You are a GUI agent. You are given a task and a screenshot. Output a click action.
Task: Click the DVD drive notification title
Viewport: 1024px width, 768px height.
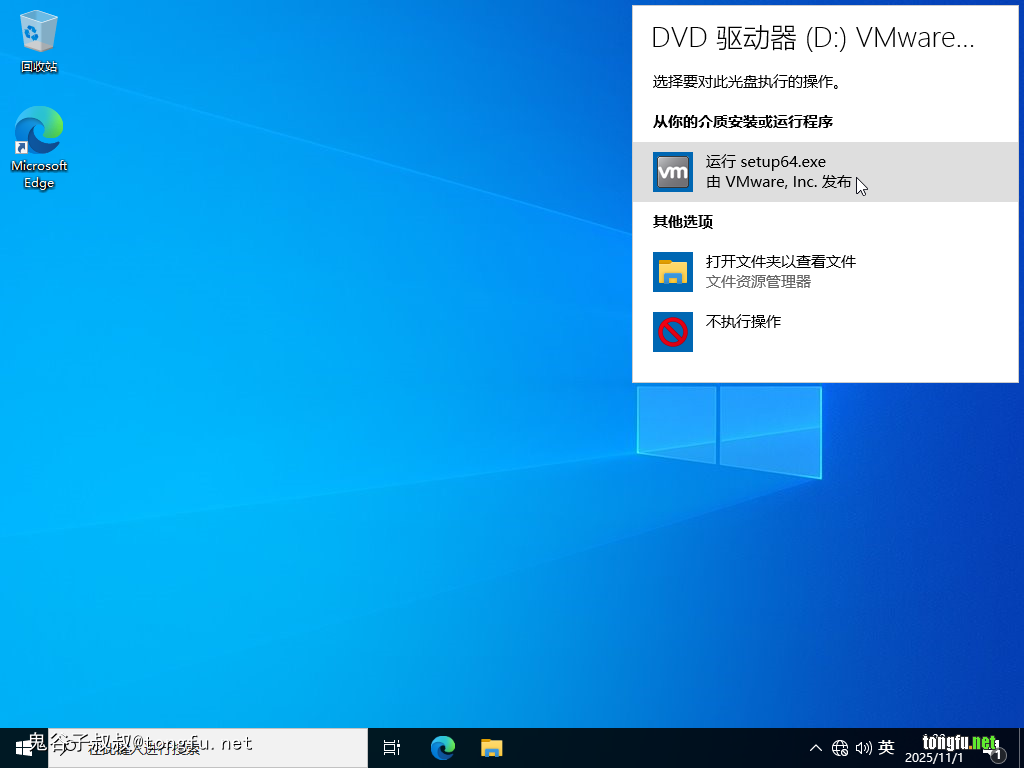812,38
